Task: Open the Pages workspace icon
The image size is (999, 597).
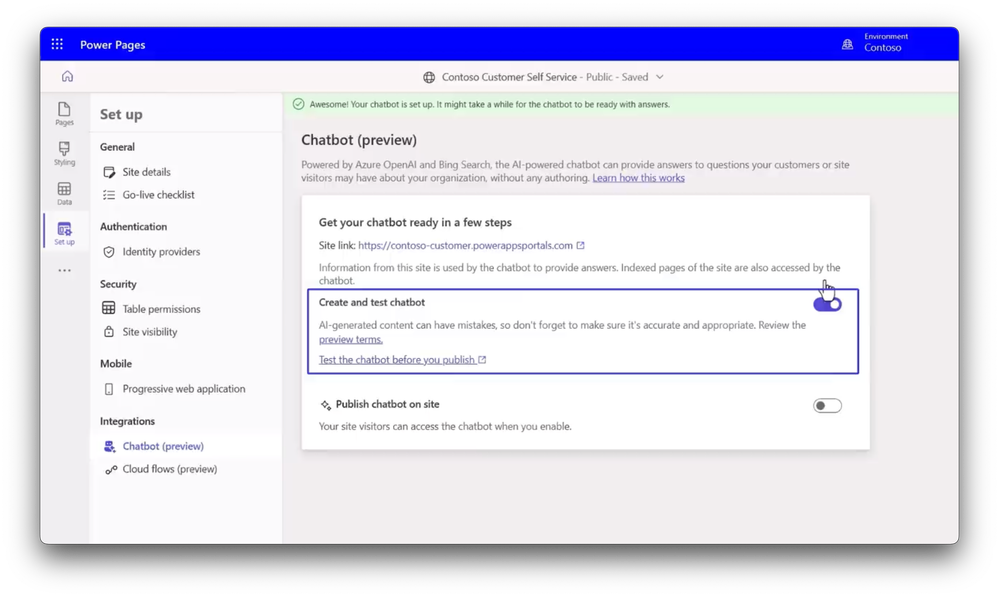Action: [x=64, y=113]
